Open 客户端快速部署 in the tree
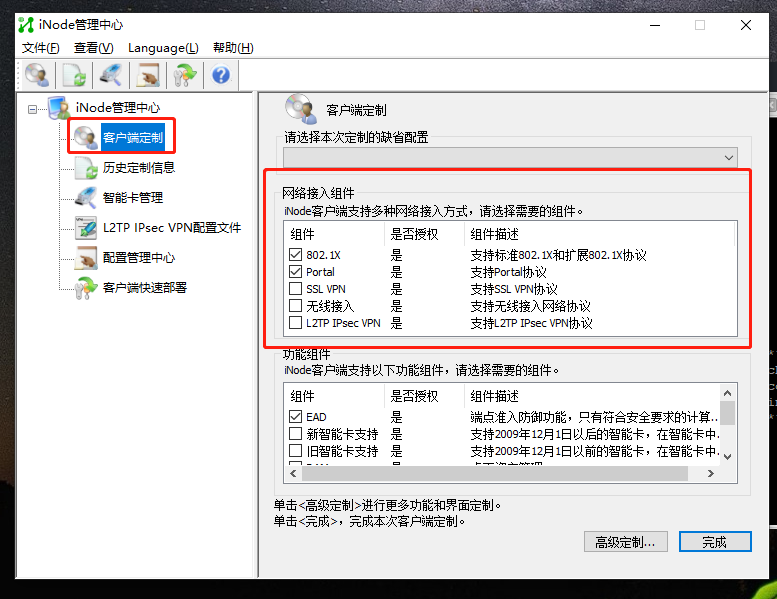Viewport: 777px width, 599px height. click(145, 288)
